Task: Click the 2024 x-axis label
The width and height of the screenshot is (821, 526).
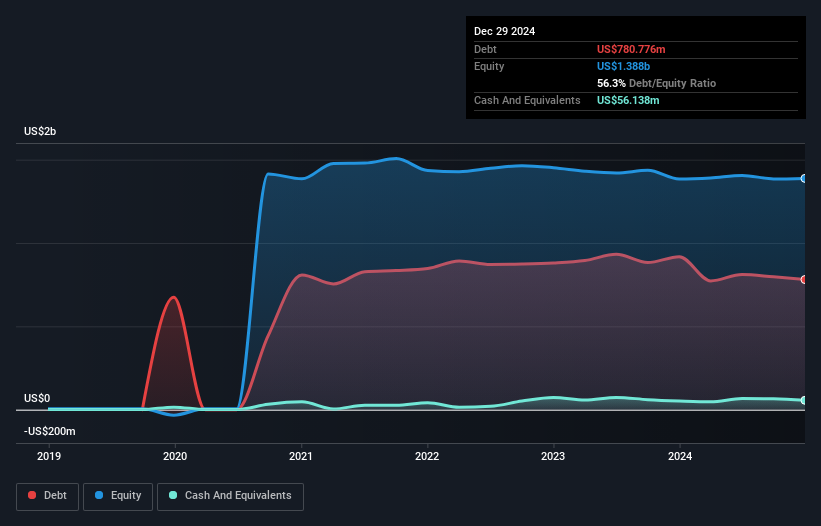Action: [x=680, y=456]
